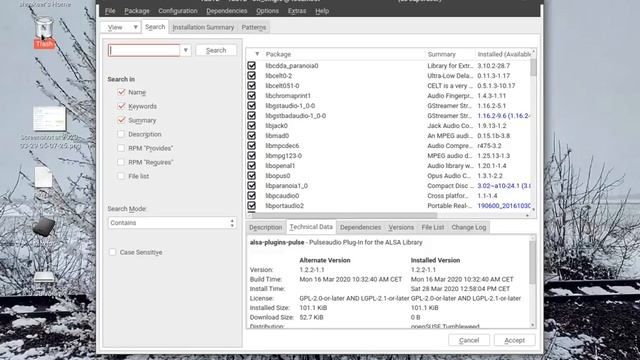The height and width of the screenshot is (360, 640).
Task: Click the Cancel button
Action: coord(469,340)
